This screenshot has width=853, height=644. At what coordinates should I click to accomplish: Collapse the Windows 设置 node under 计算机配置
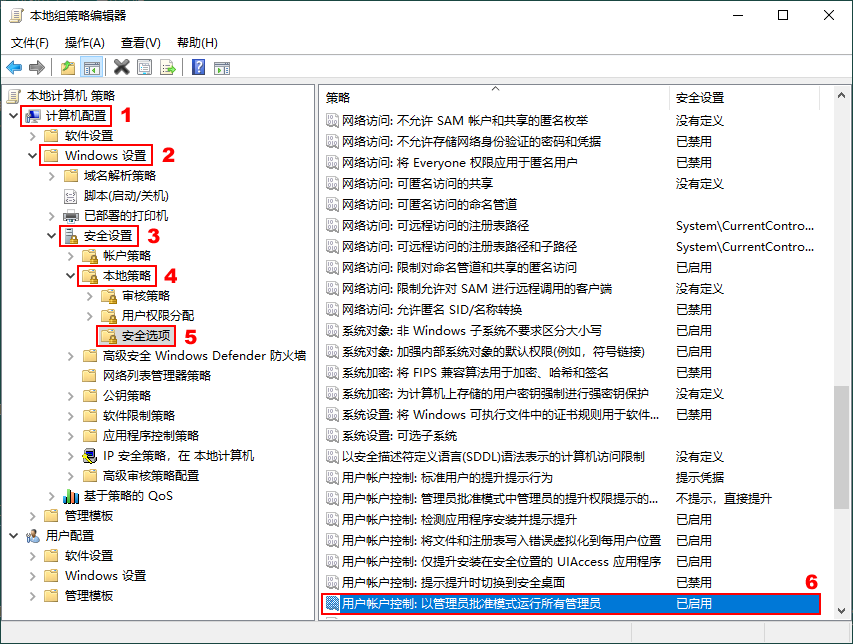(x=33, y=156)
